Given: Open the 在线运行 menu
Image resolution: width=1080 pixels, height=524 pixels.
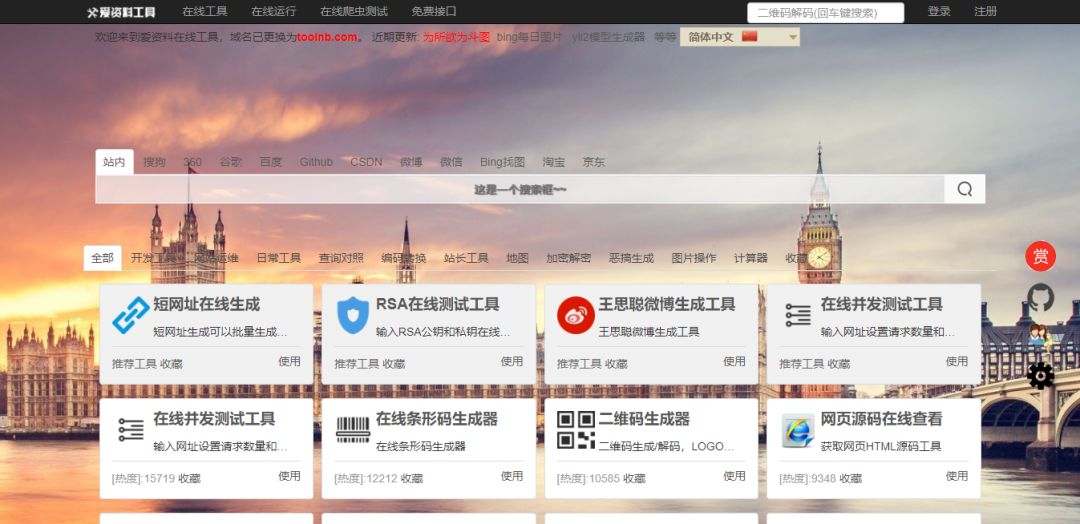Looking at the screenshot, I should coord(273,12).
